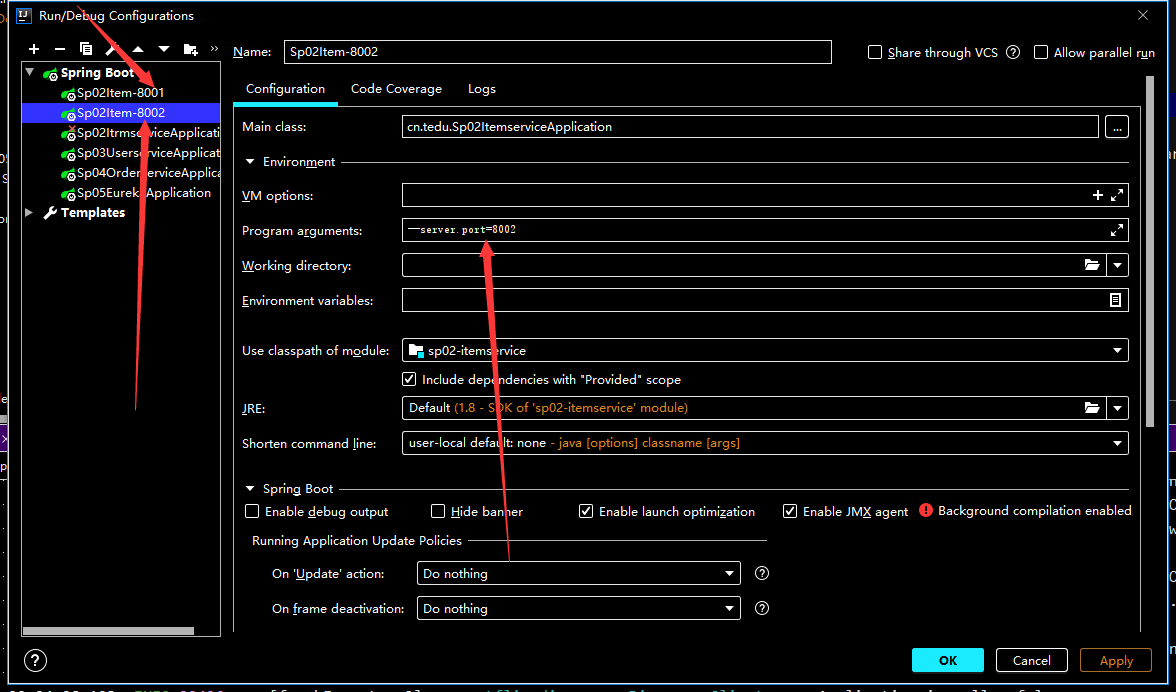The image size is (1176, 692).
Task: Enable debug output checkbox
Action: (252, 511)
